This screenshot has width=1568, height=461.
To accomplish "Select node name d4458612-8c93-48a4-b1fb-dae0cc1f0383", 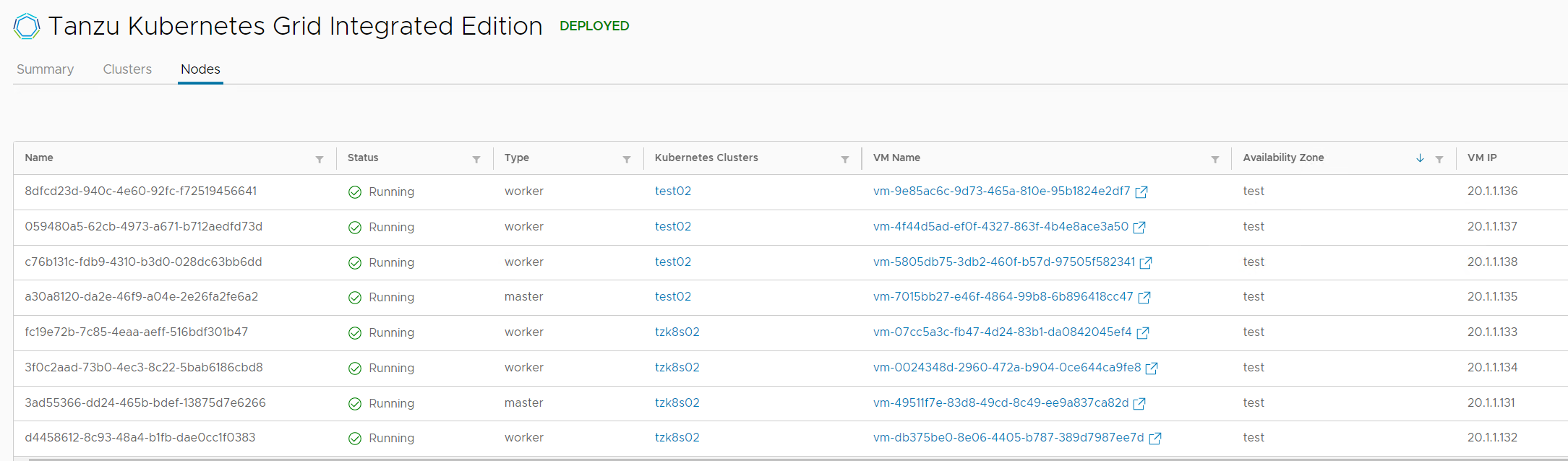I will point(140,437).
